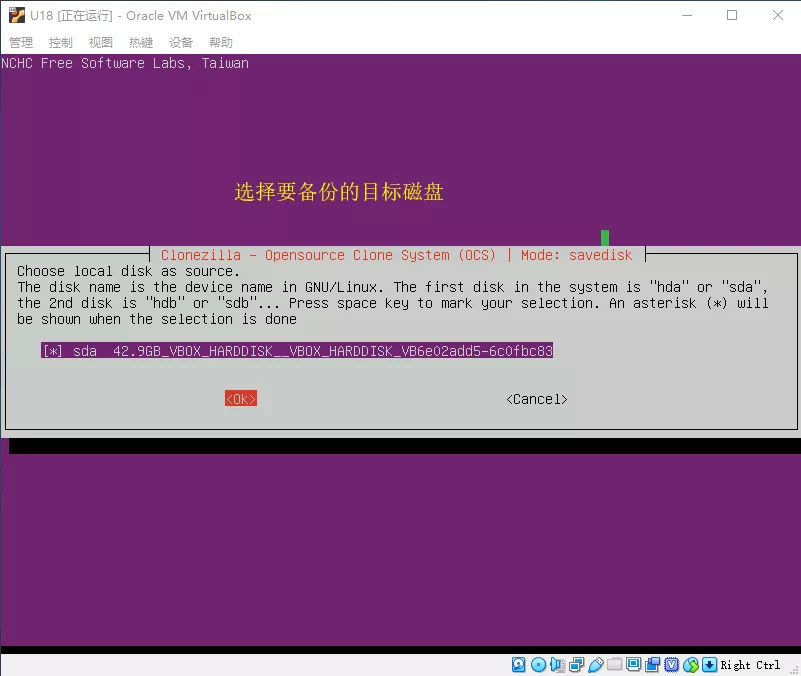This screenshot has width=801, height=676.
Task: Click the keyboard capture arrow icon
Action: (710, 664)
